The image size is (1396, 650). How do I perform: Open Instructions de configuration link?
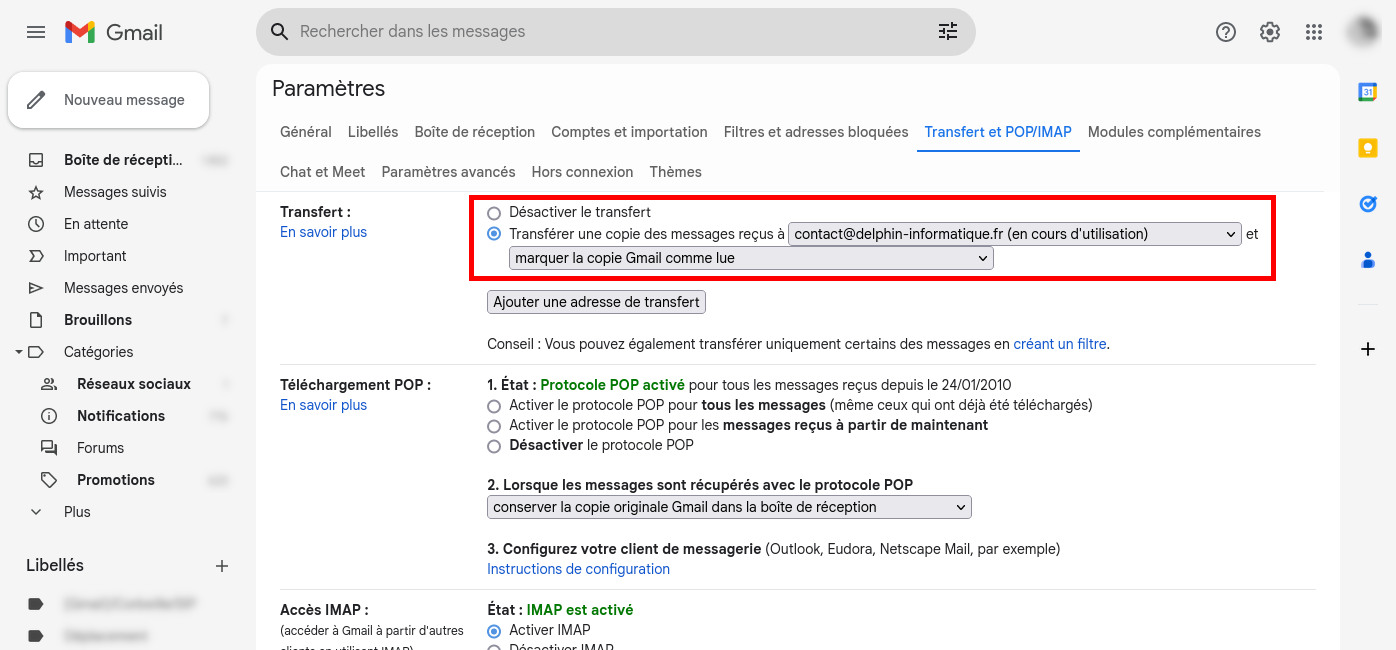[578, 569]
